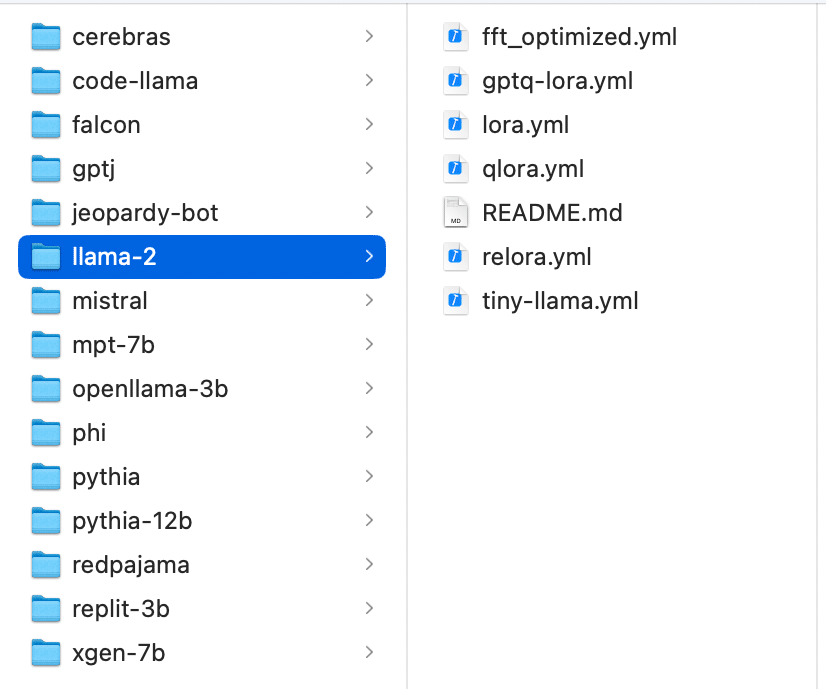The image size is (826, 689).
Task: Click the phi folder icon
Action: click(x=46, y=433)
